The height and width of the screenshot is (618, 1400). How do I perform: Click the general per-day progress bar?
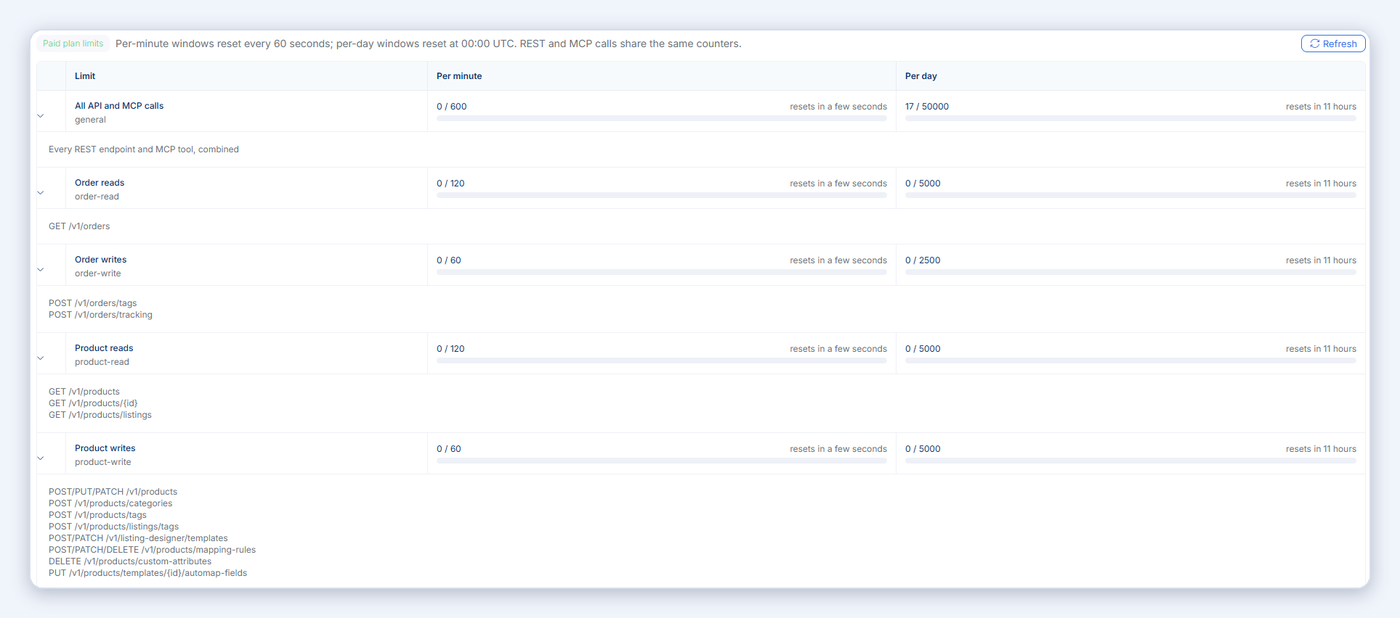tap(1131, 119)
